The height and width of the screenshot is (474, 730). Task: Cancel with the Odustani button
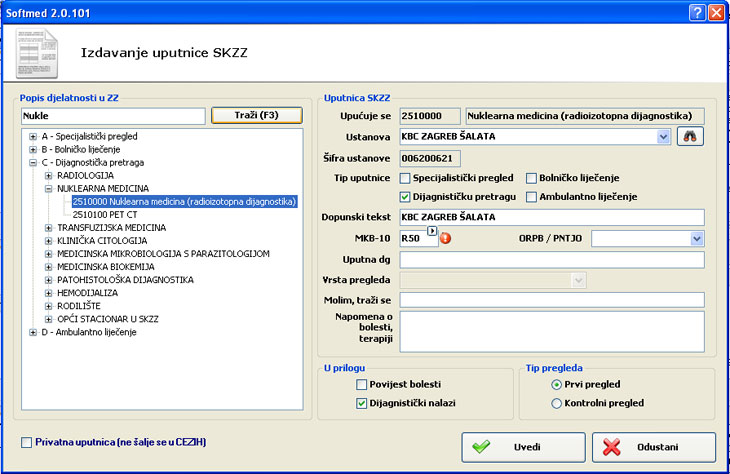click(653, 447)
